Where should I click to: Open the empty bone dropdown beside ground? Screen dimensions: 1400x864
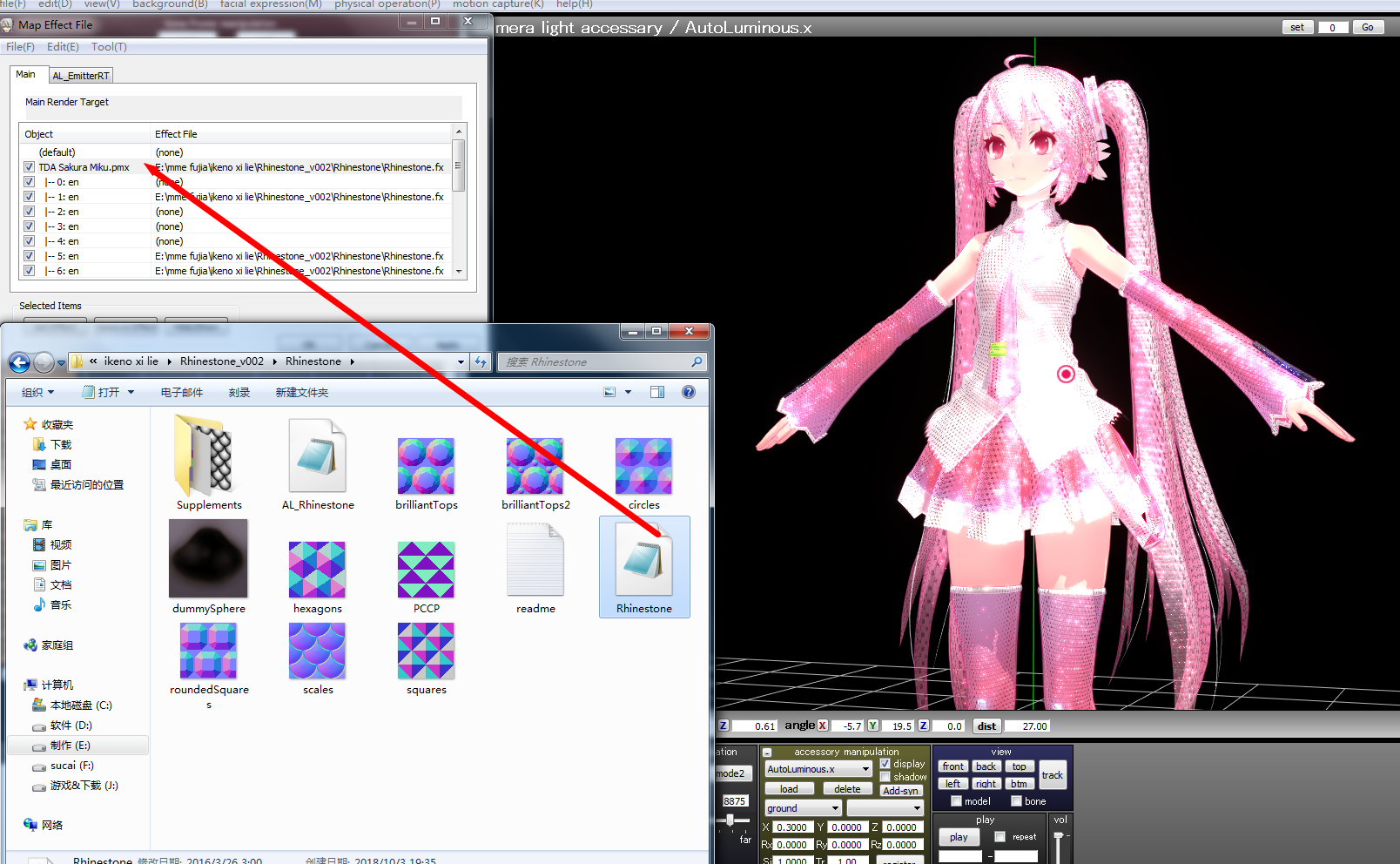(x=885, y=808)
